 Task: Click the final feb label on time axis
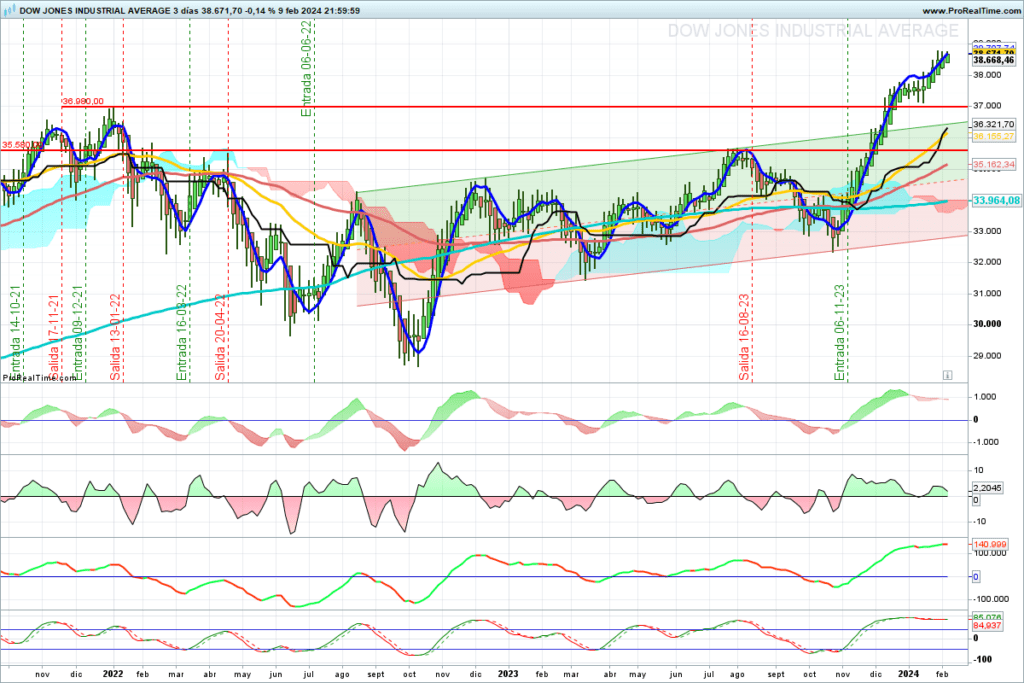click(x=942, y=674)
